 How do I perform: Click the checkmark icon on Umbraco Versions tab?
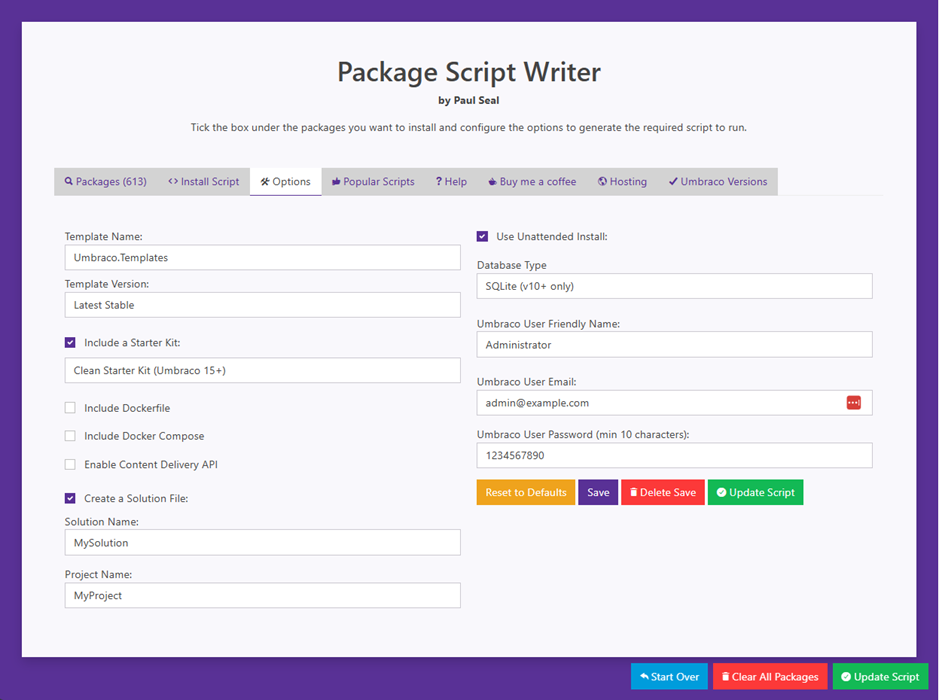[x=673, y=182]
